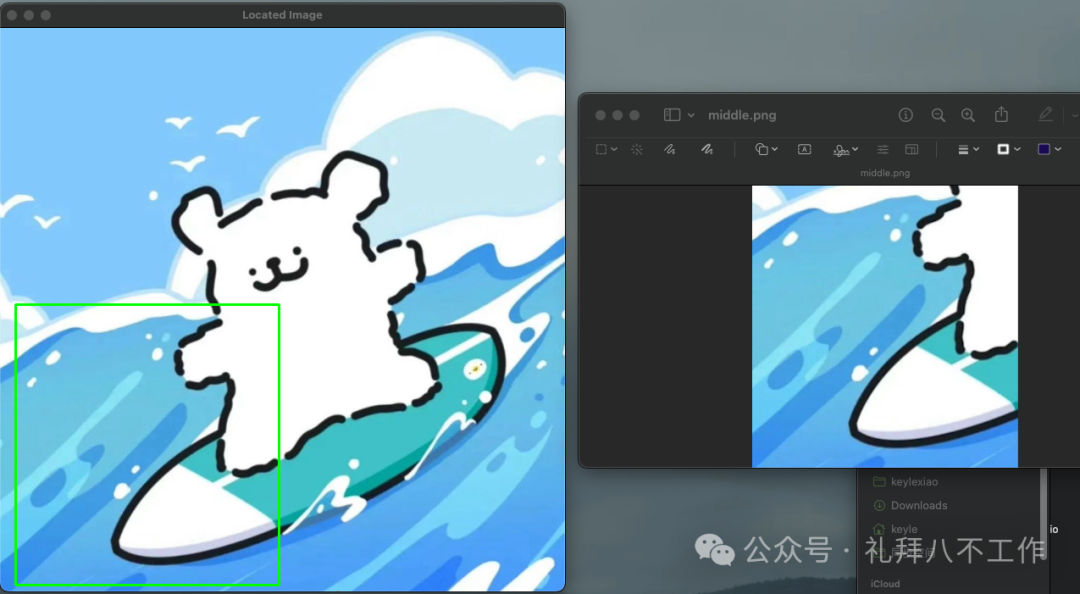Screen dimensions: 1080x594
Task: Insert a text box annotation
Action: point(804,149)
